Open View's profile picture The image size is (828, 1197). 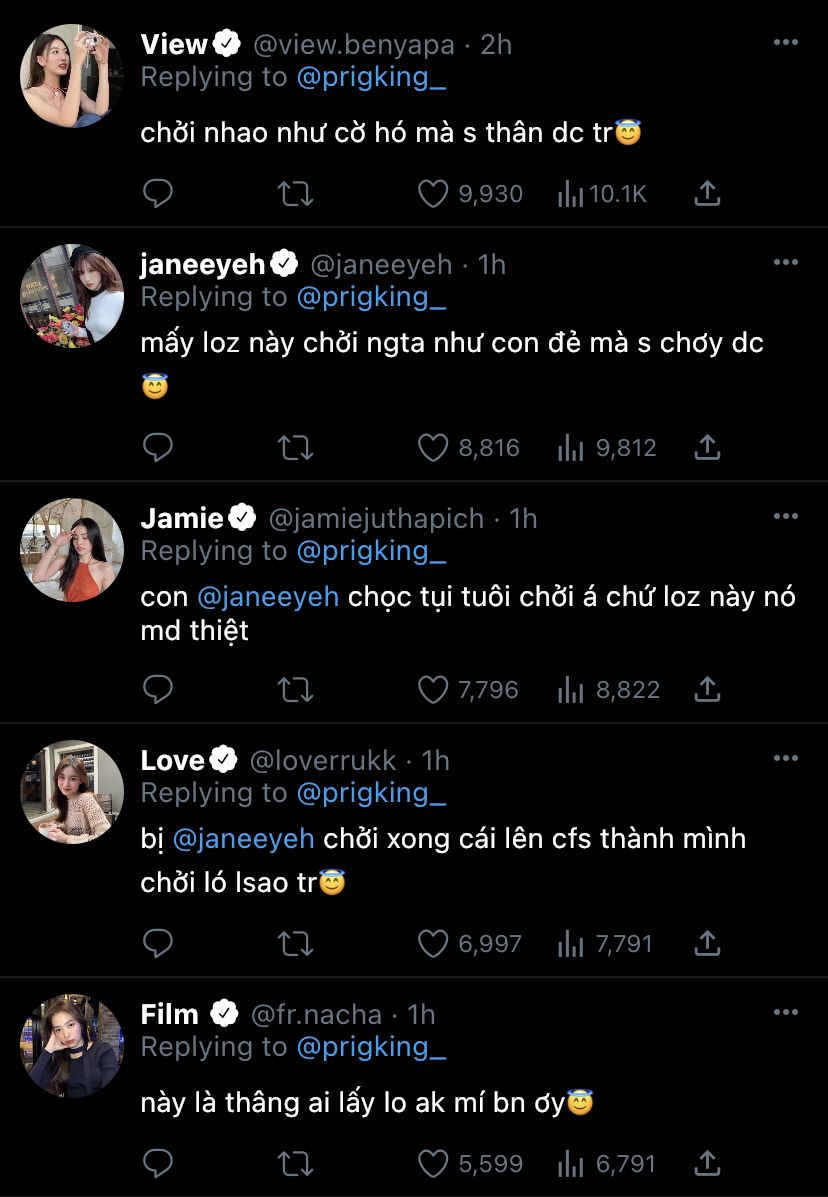pos(72,76)
